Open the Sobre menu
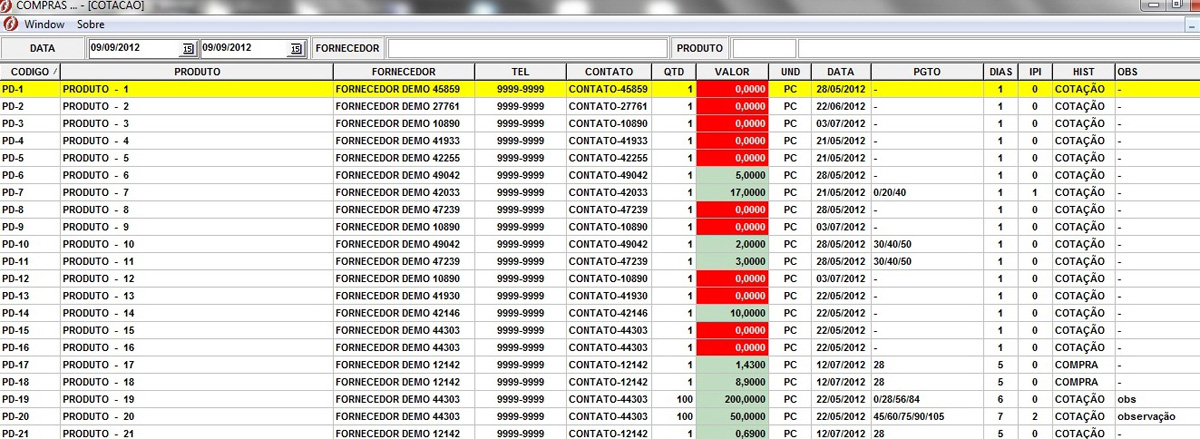 tap(91, 24)
